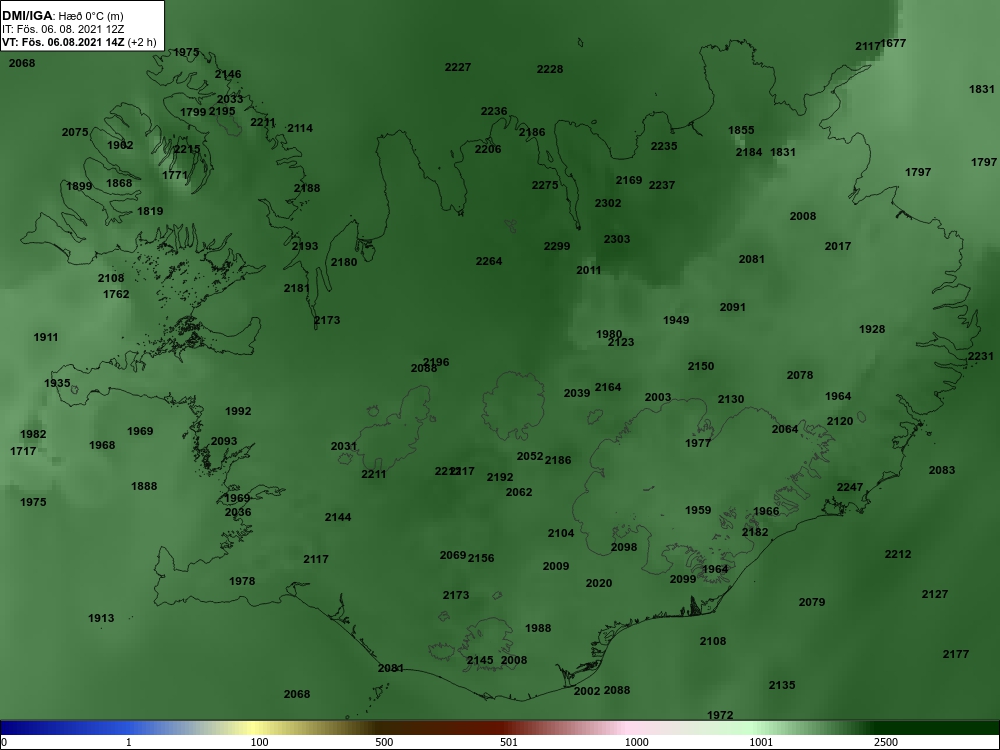
Task: Click the map value 1717
Action: click(23, 451)
